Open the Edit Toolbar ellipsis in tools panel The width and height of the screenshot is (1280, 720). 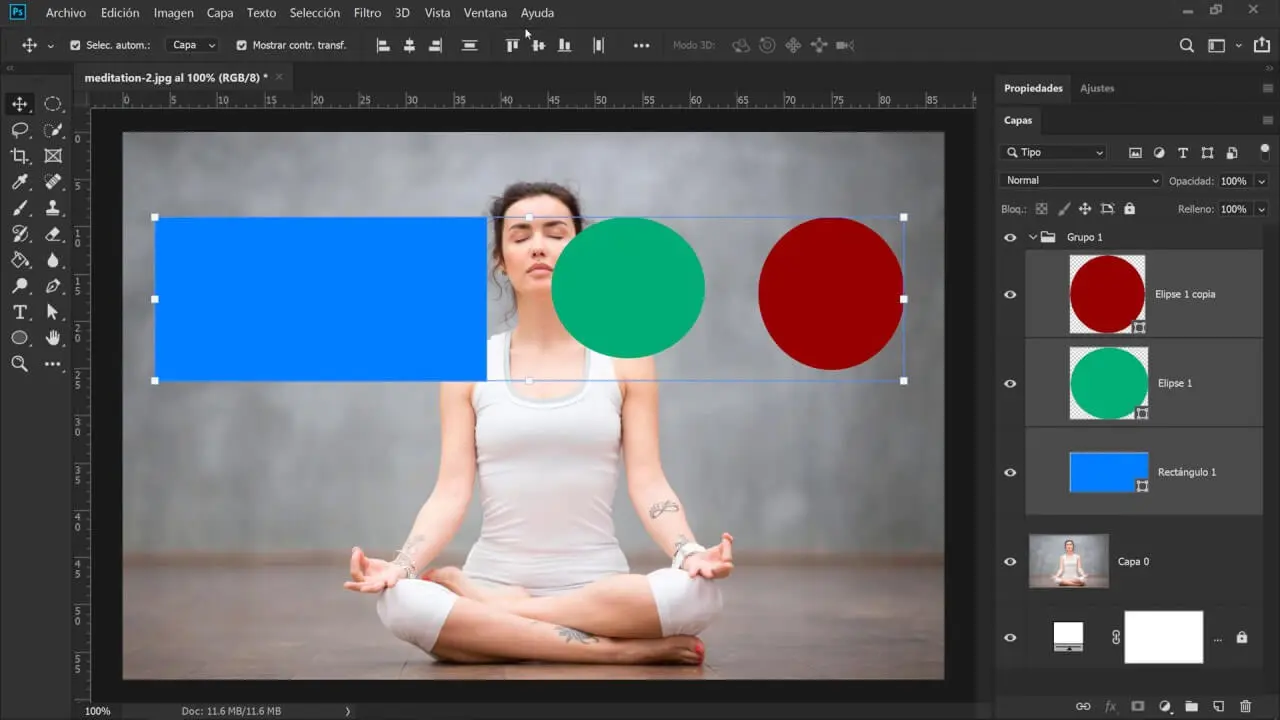53,364
